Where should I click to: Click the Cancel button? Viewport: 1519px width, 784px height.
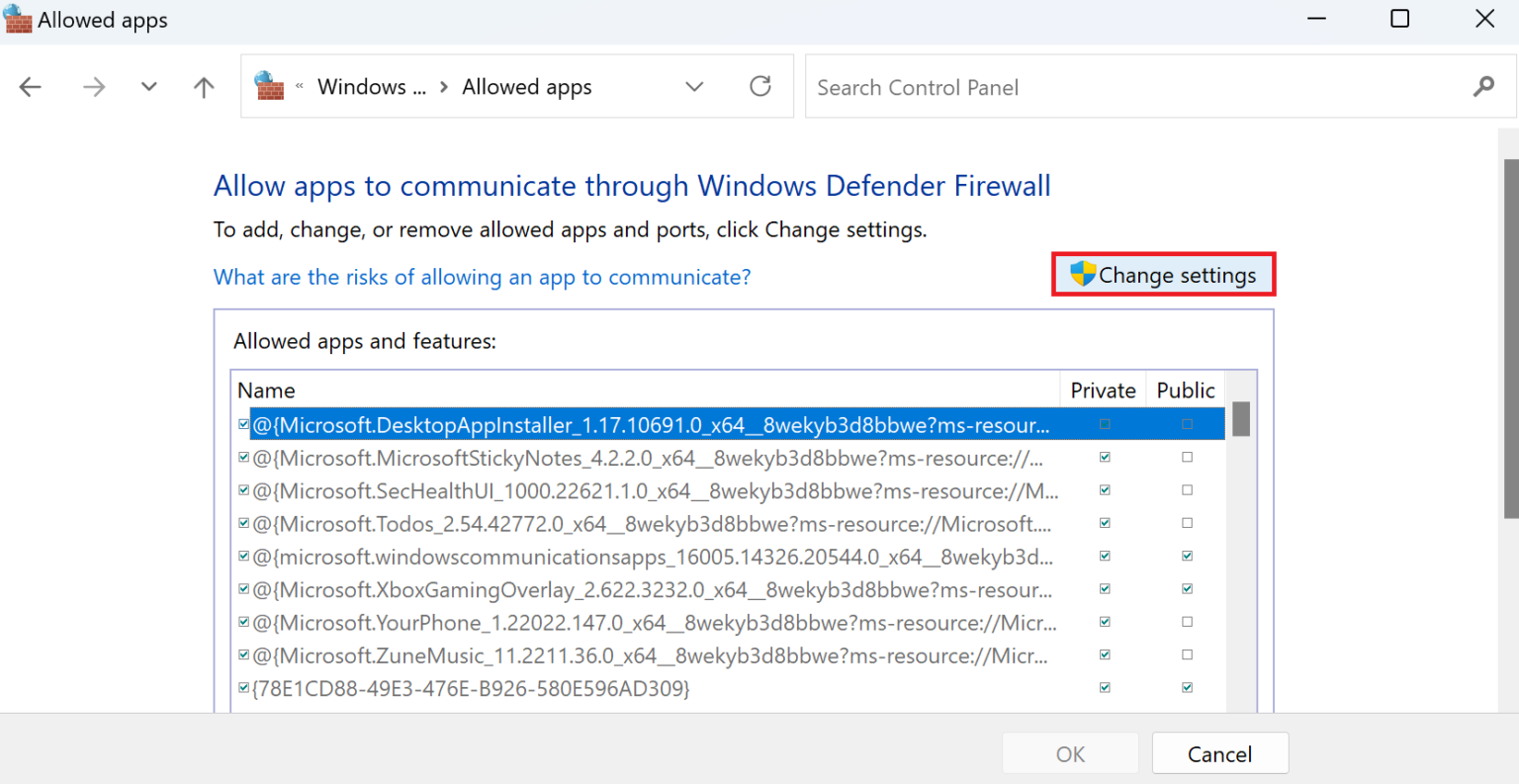pos(1219,752)
